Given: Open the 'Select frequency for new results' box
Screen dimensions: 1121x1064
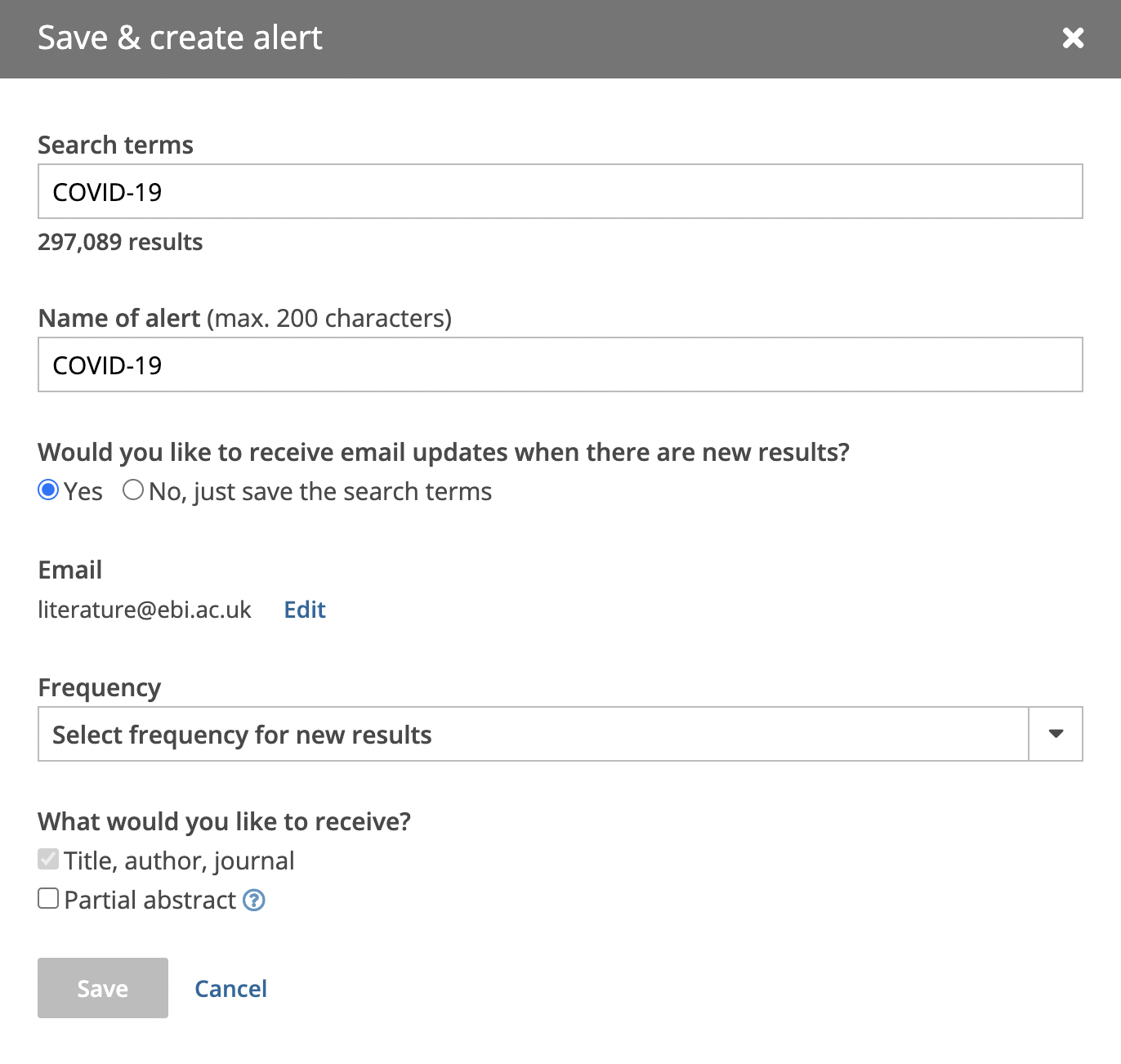Looking at the screenshot, I should click(x=533, y=734).
